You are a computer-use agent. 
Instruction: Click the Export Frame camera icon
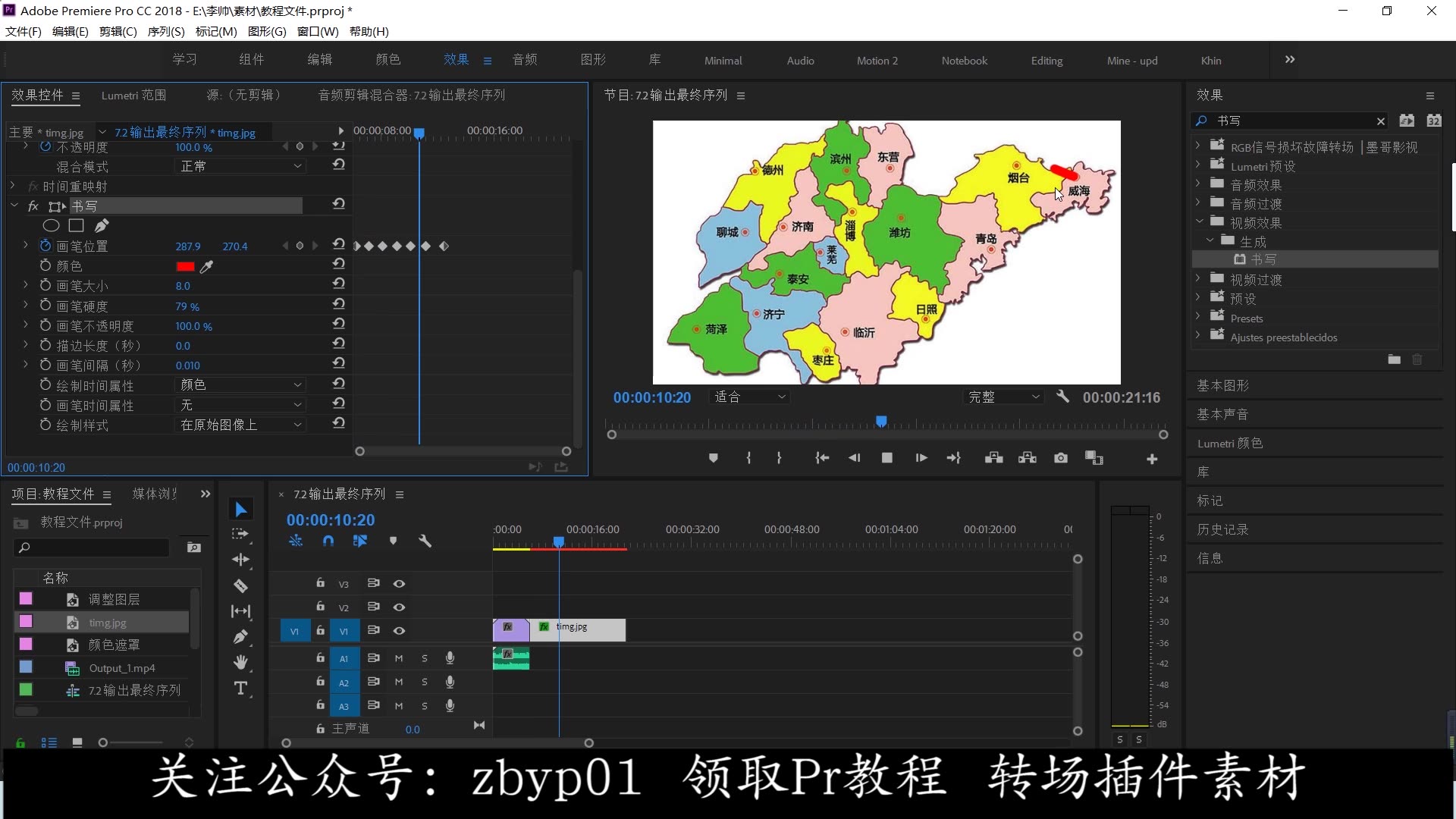tap(1061, 458)
